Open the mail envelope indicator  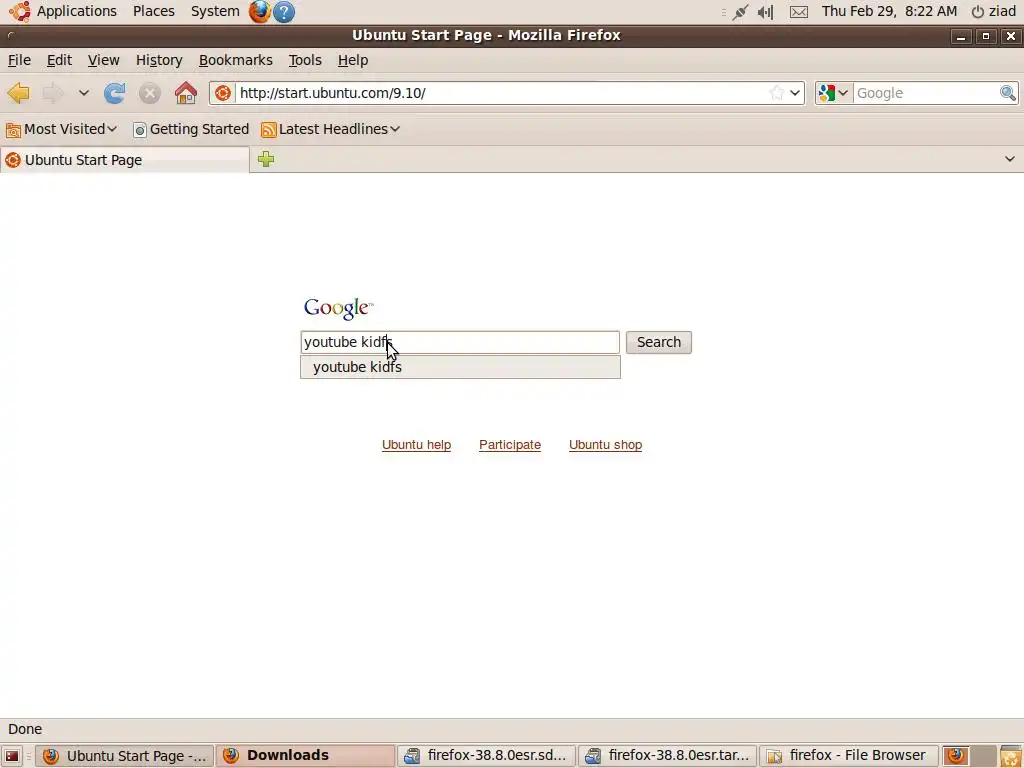[799, 12]
